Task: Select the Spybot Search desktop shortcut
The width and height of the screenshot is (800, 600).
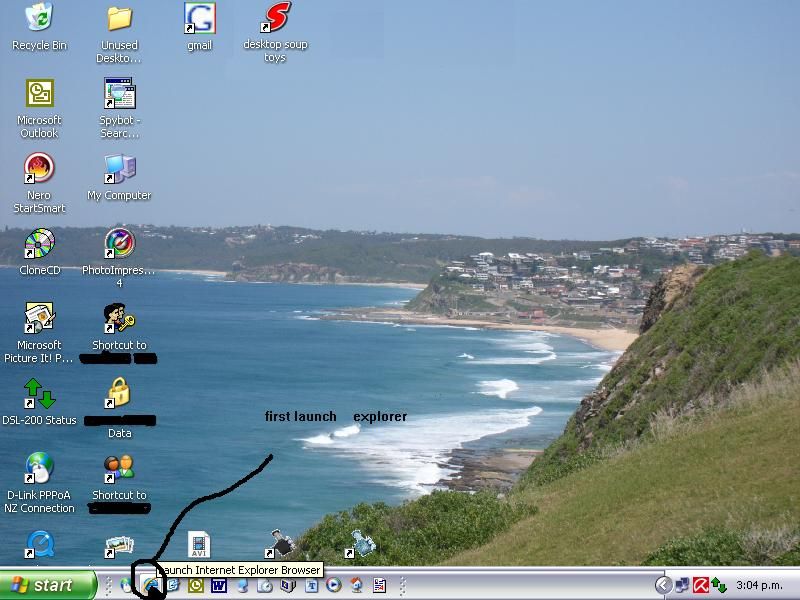Action: pyautogui.click(x=119, y=108)
